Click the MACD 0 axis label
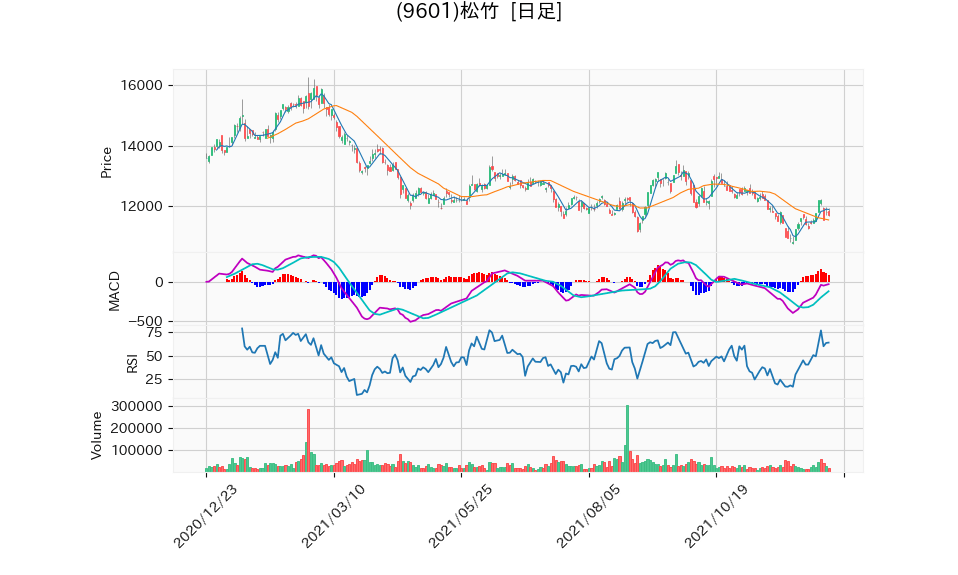Viewport: 958px width, 575px height. point(159,282)
